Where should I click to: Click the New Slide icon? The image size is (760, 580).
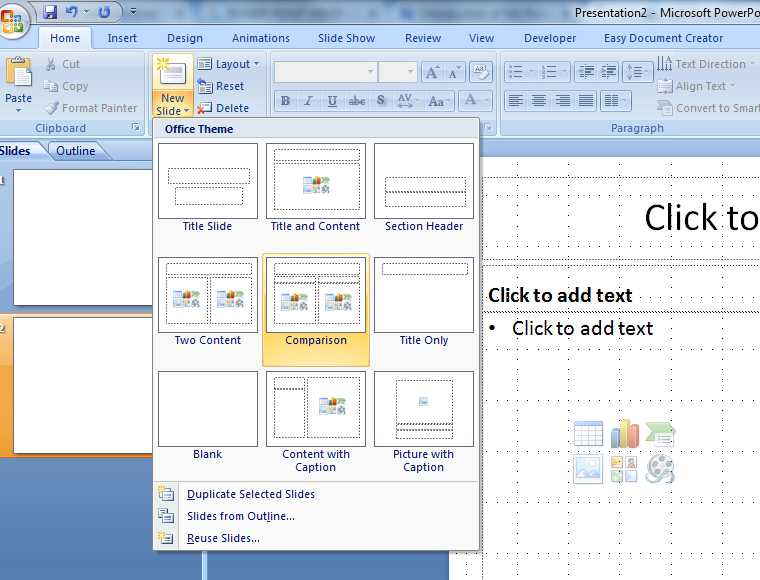pos(173,74)
